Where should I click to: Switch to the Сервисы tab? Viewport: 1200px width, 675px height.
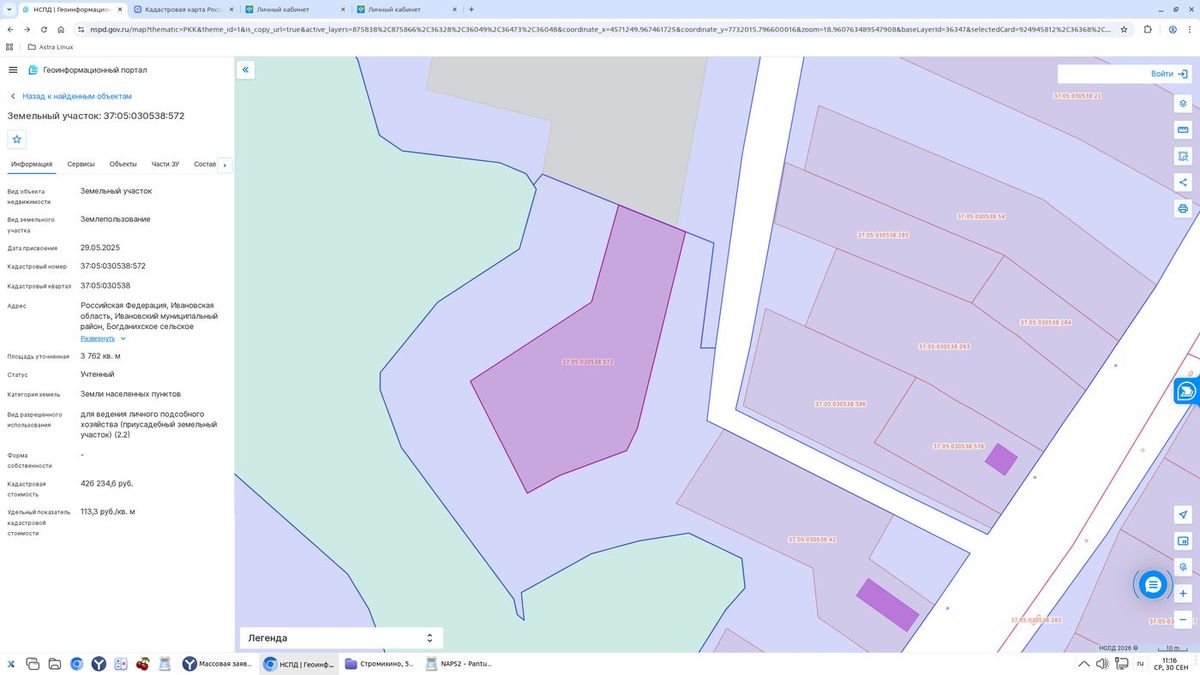(81, 164)
